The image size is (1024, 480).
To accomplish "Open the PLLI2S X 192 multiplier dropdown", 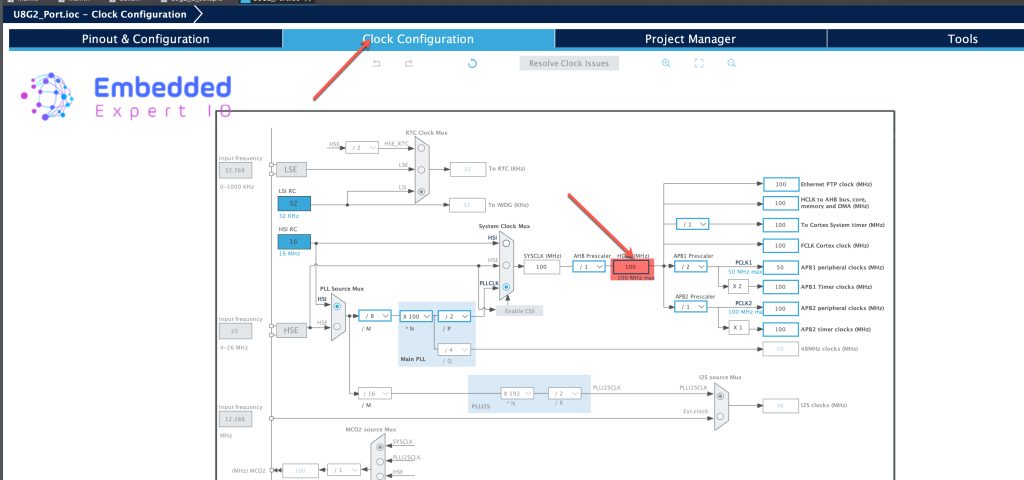I will tap(517, 393).
